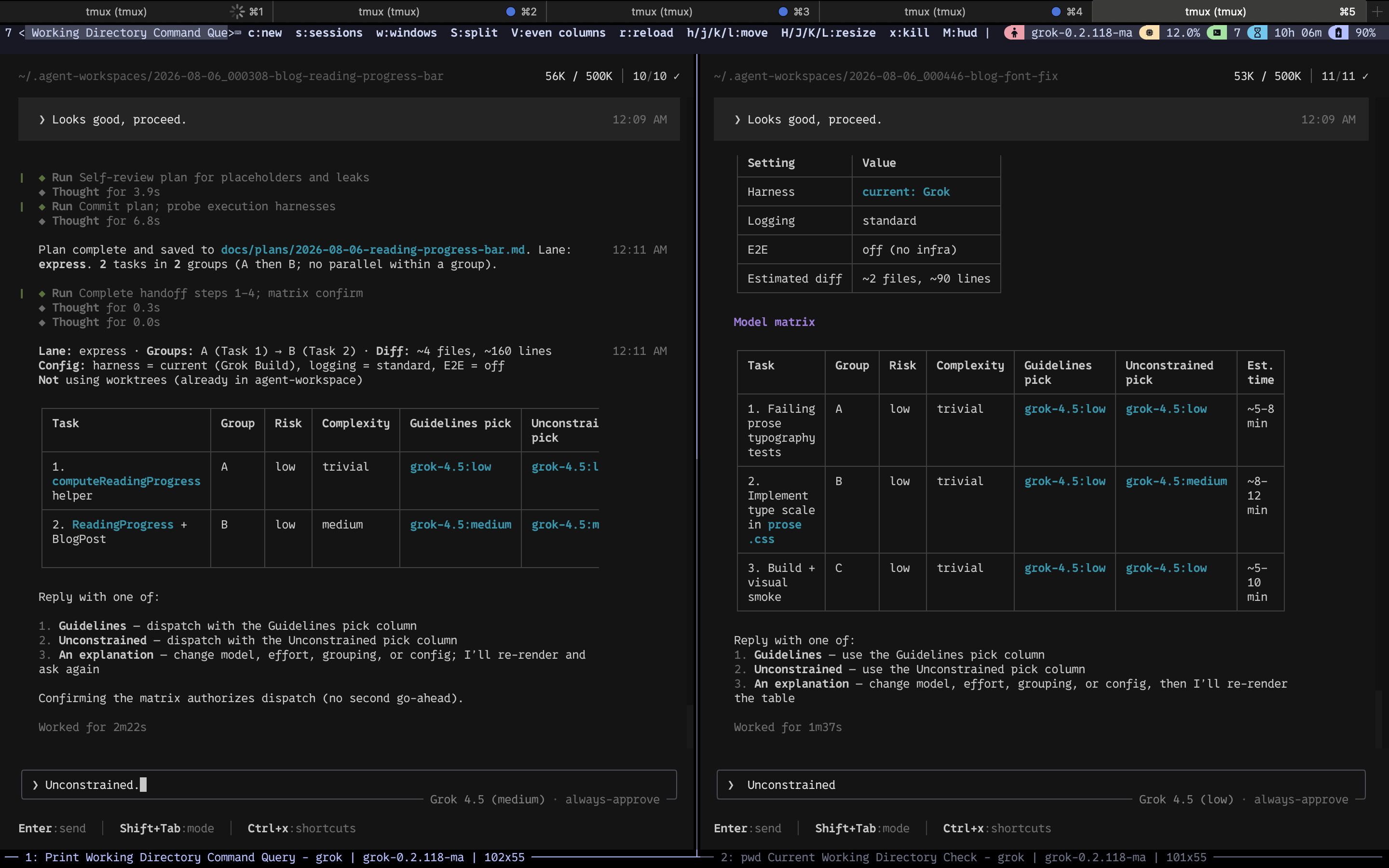Screen dimensions: 1389x868
Task: Click the always-approve label in the left pane
Action: pyautogui.click(x=613, y=800)
